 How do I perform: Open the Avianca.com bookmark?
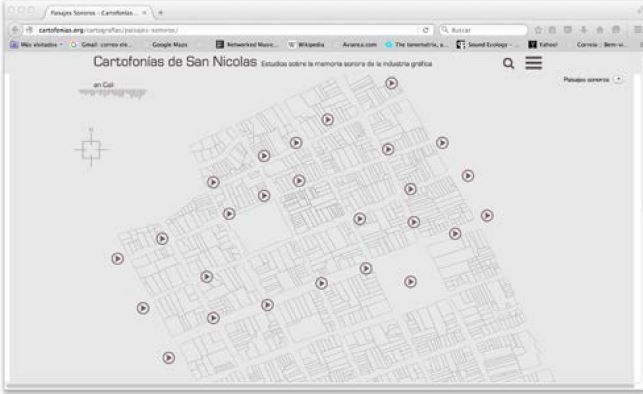(x=359, y=45)
